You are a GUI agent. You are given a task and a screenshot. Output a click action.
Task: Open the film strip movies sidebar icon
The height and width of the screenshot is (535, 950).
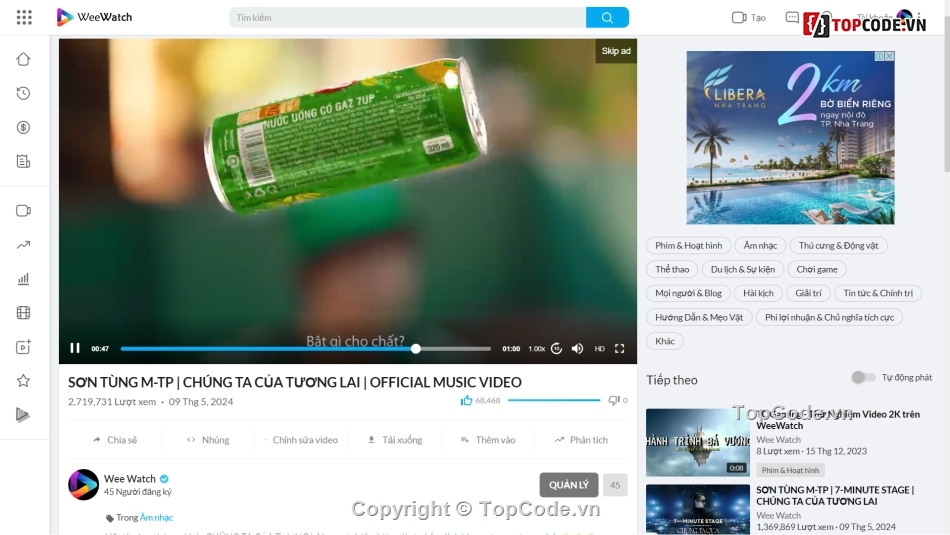point(23,313)
